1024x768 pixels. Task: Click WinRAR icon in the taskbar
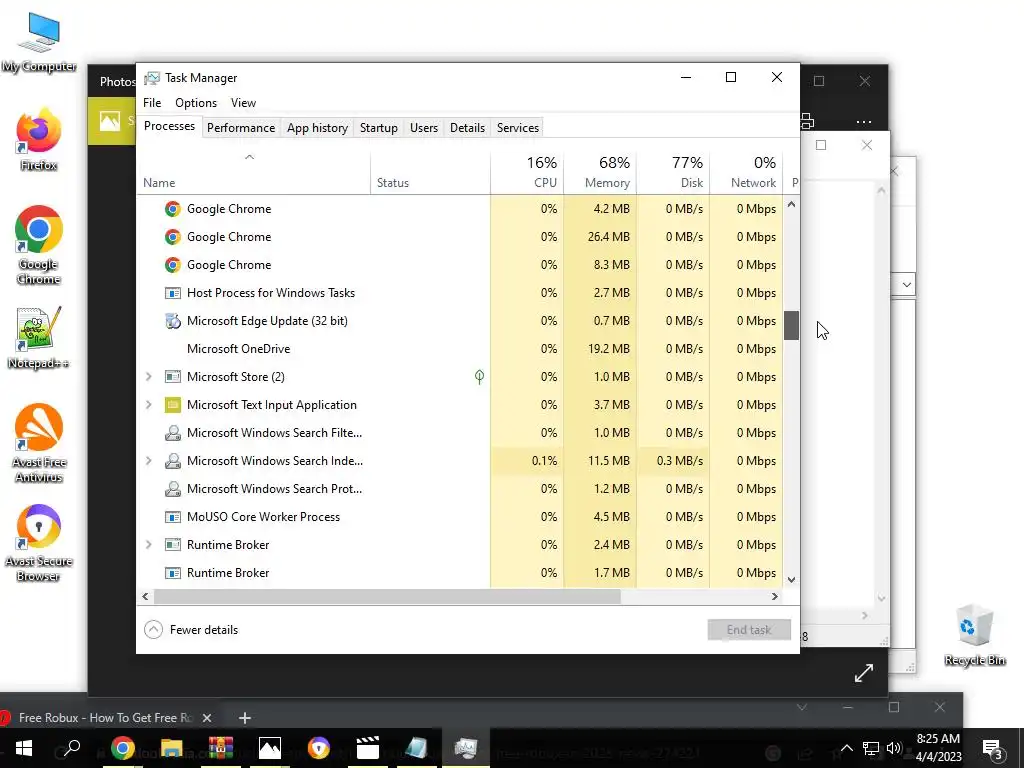coord(221,748)
